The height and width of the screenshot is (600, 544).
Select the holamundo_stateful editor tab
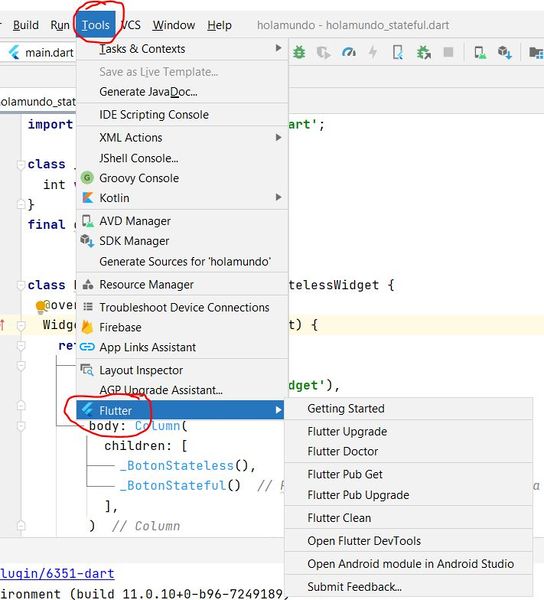(x=37, y=102)
